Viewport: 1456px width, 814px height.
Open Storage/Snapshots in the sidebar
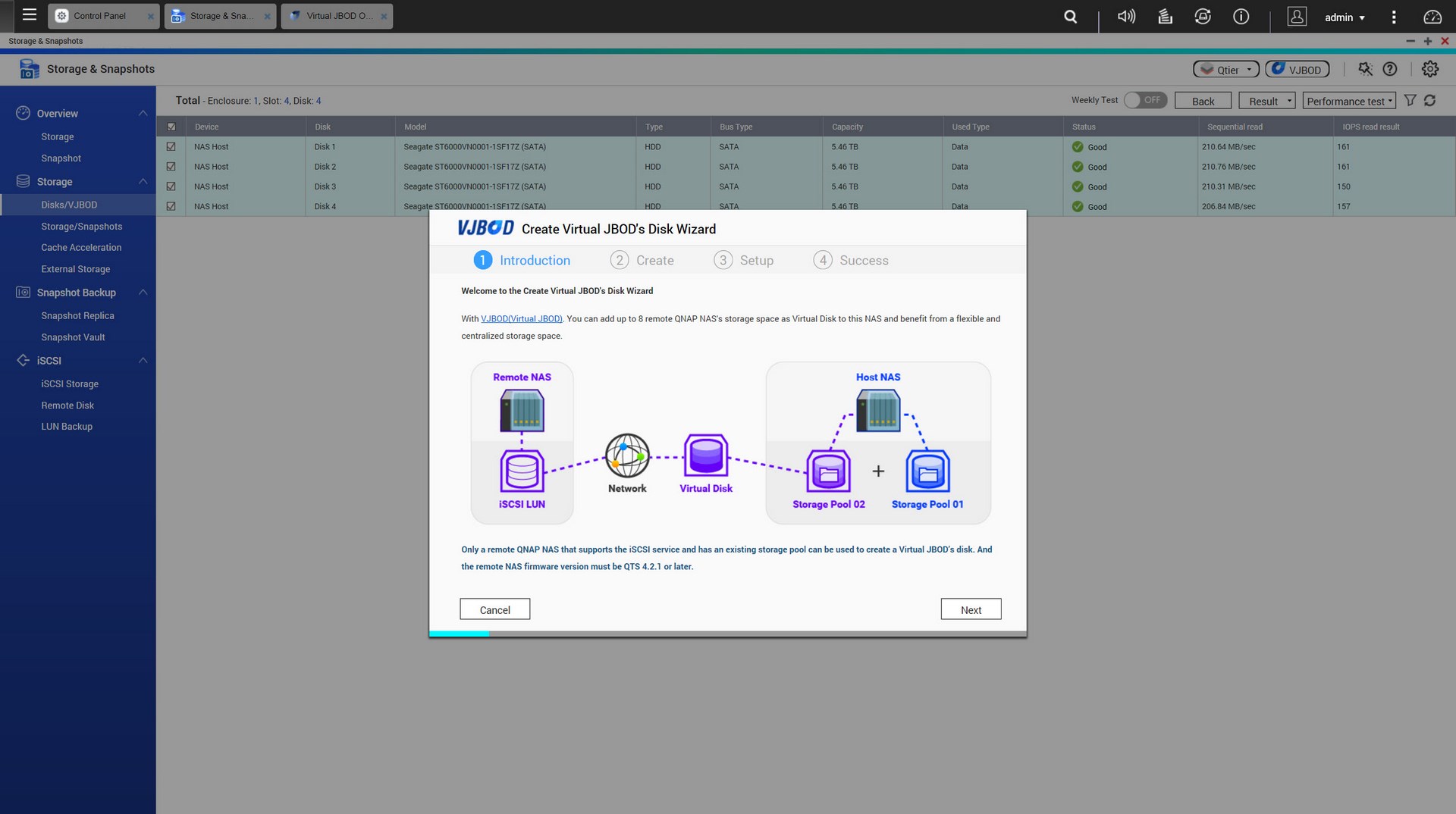coord(81,226)
